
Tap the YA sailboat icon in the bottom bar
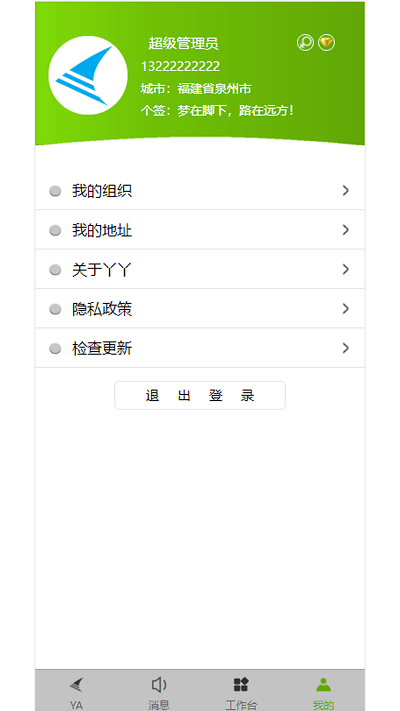coord(77,685)
